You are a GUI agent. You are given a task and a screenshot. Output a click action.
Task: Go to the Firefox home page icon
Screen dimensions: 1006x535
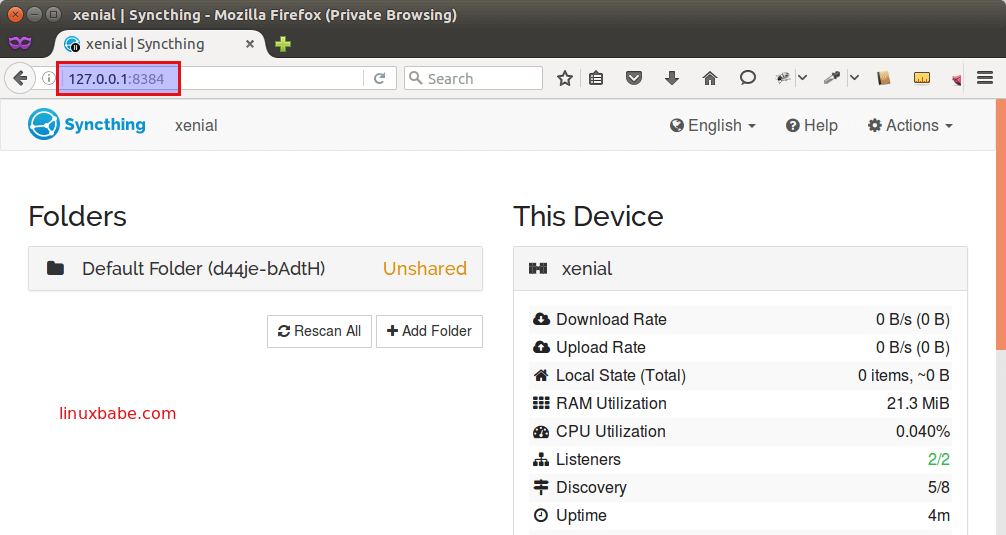(x=710, y=78)
